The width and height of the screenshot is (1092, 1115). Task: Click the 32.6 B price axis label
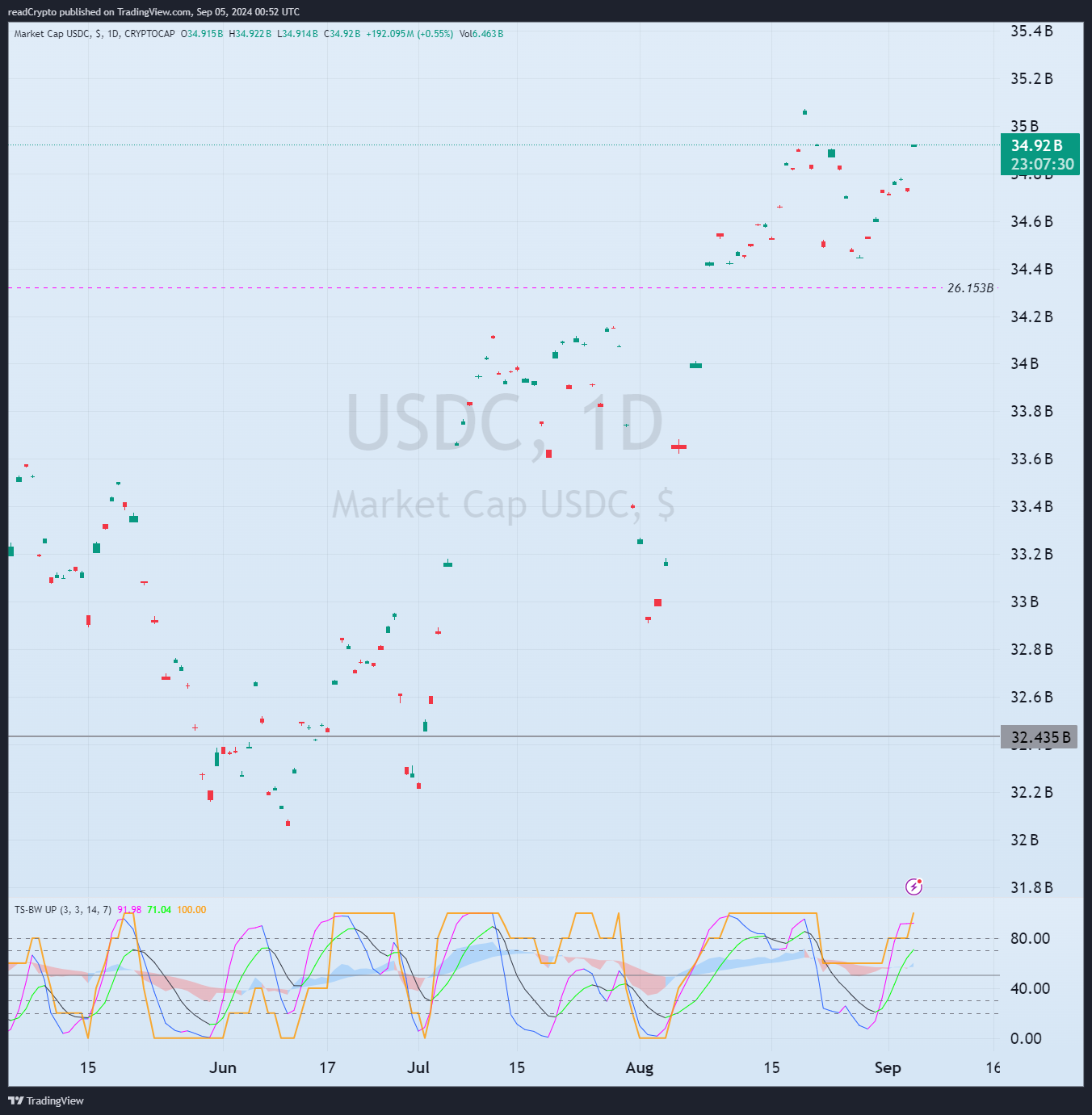tap(1031, 698)
